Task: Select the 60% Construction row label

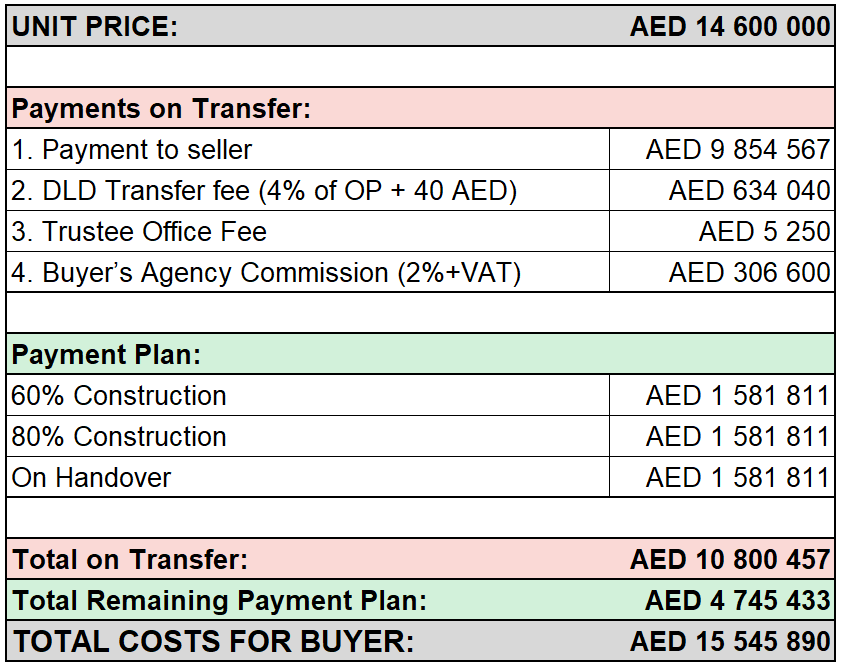Action: 119,396
